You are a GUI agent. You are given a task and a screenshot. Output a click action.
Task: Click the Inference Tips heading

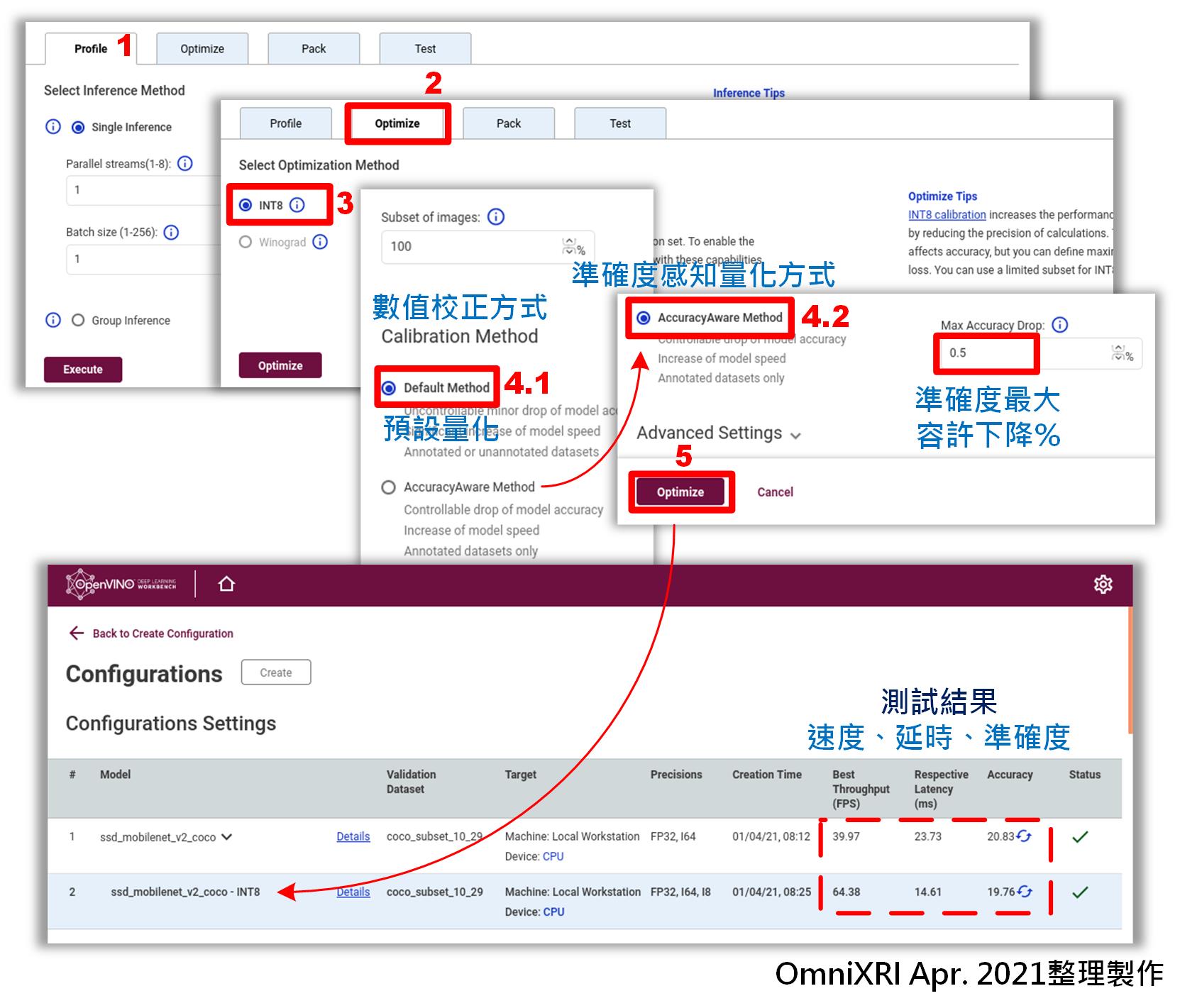749,93
